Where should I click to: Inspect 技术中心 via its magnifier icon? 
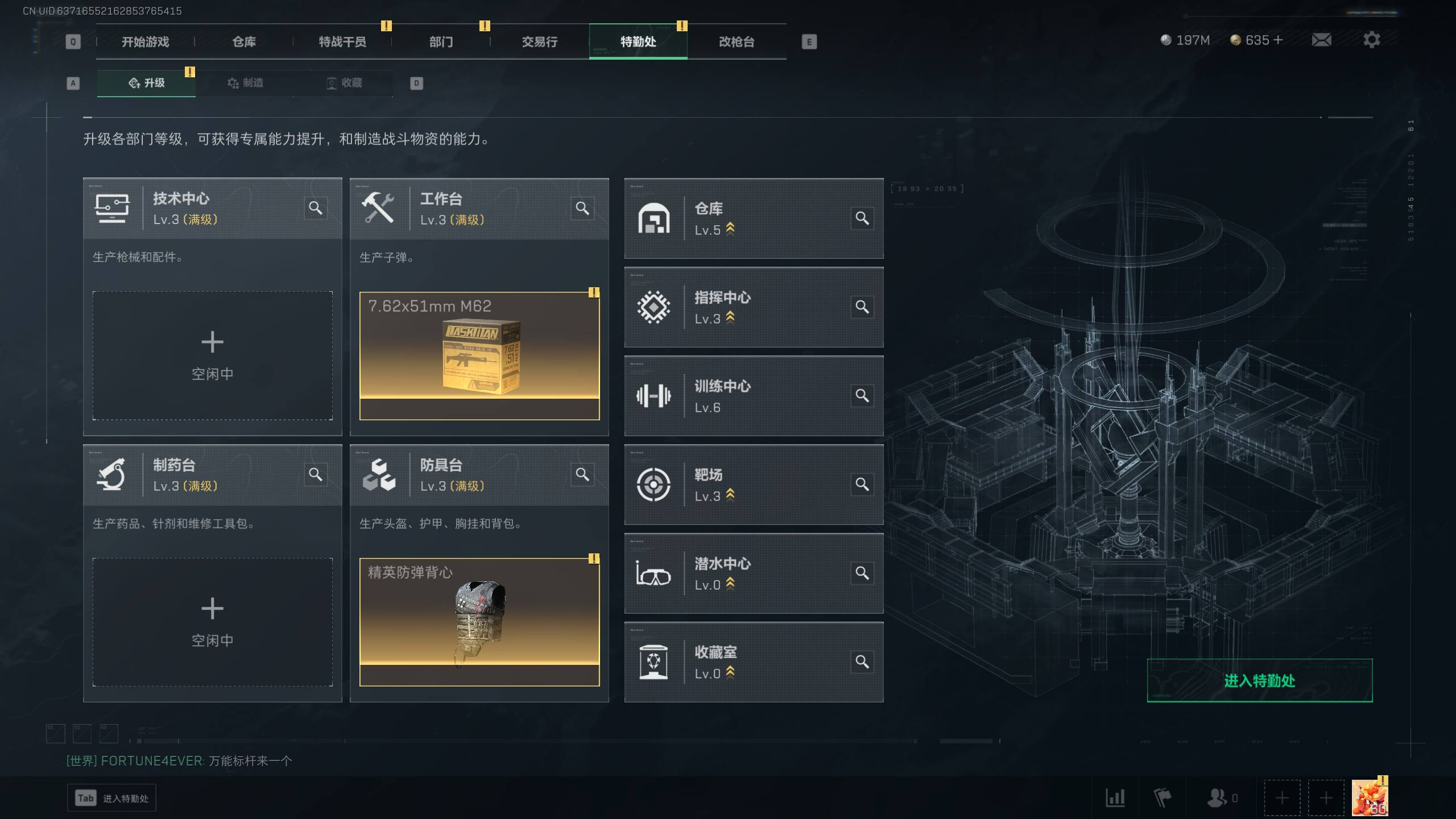[316, 208]
